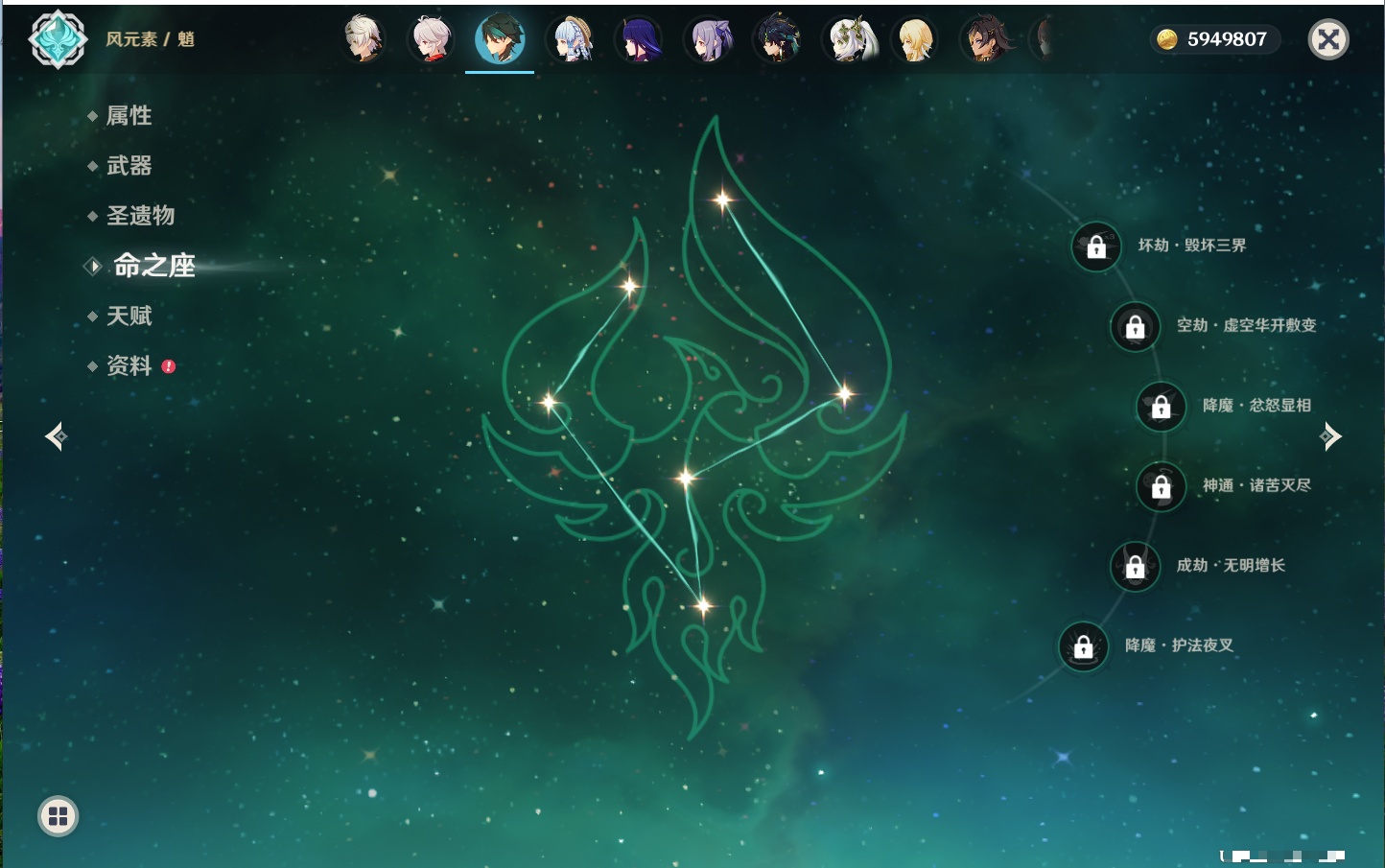Screen dimensions: 1385x868
Task: Click the red alert badge beside 资料
Action: pyautogui.click(x=169, y=366)
